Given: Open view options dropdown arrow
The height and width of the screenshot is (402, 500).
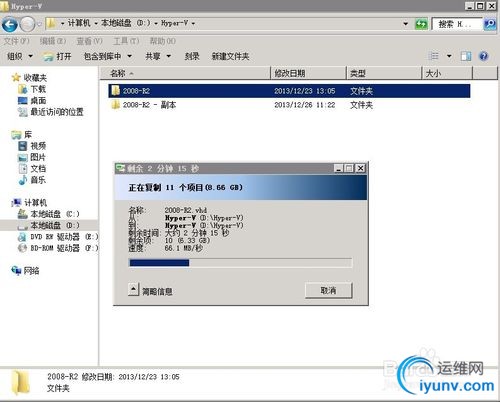Looking at the screenshot, I should pyautogui.click(x=449, y=56).
